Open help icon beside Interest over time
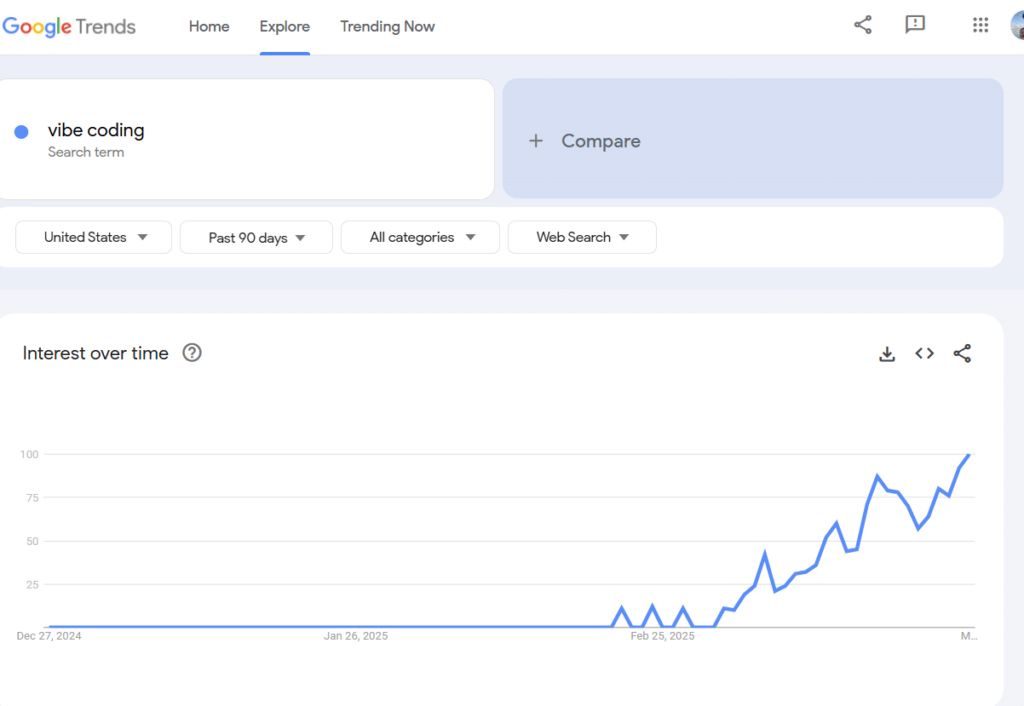The image size is (1024, 706). (x=192, y=353)
